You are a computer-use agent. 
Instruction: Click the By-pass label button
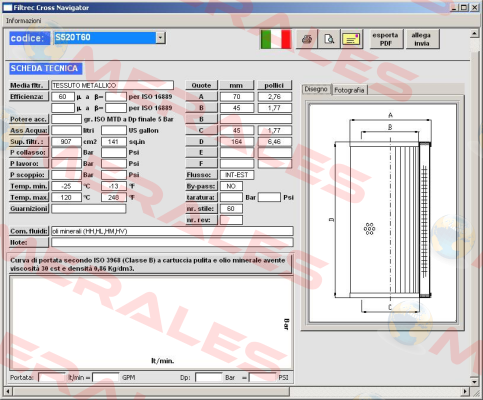201,186
